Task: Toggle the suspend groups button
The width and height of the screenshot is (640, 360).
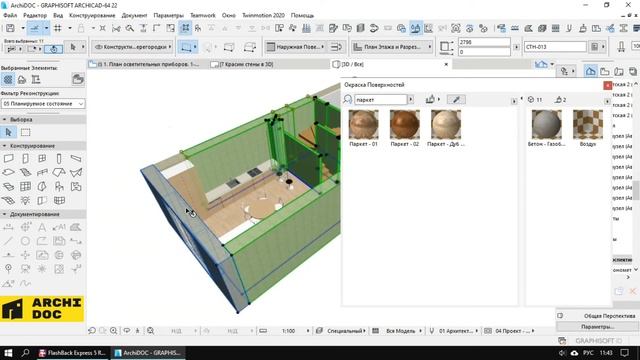Action: coord(185,28)
